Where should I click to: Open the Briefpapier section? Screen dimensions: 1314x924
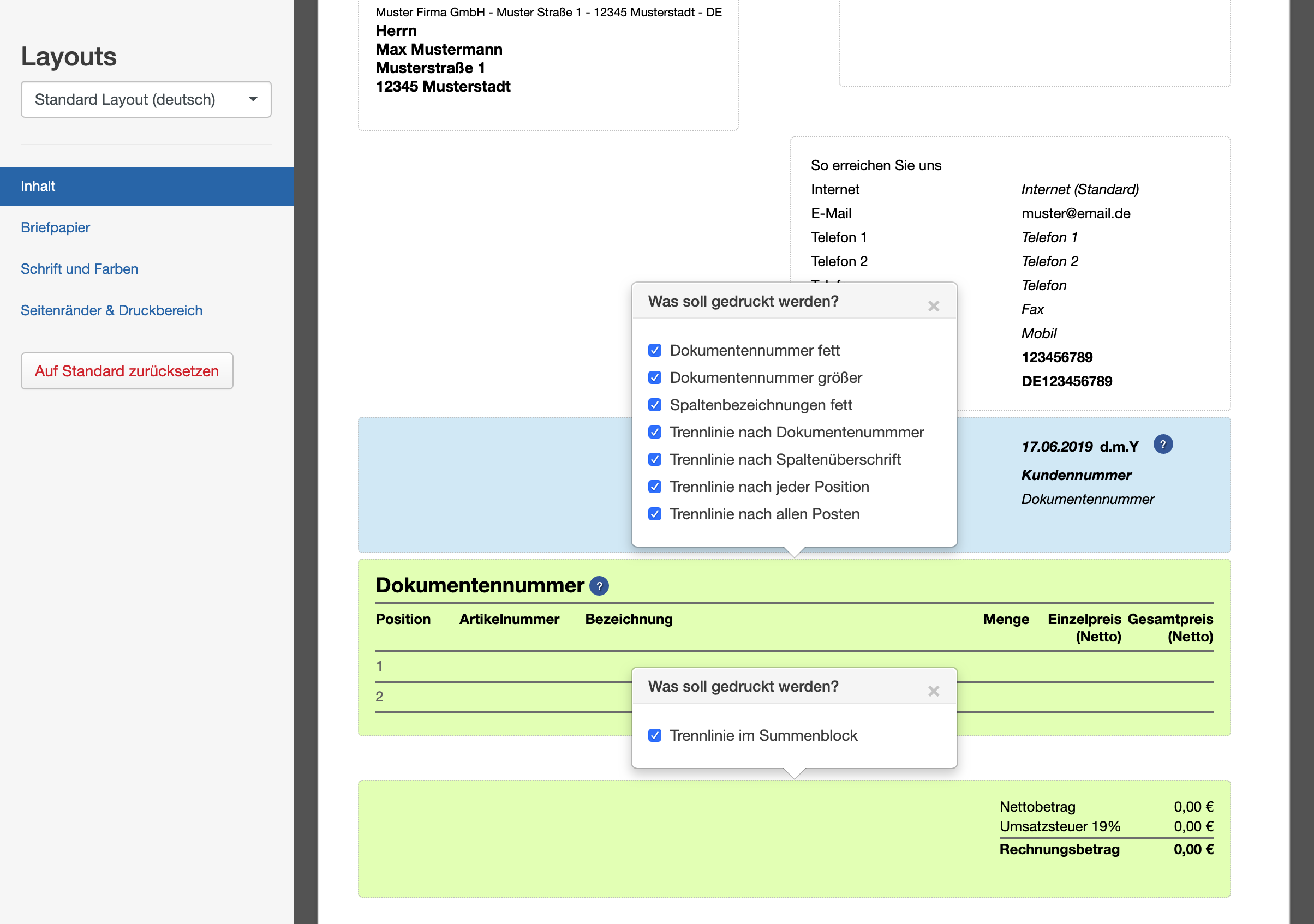56,227
